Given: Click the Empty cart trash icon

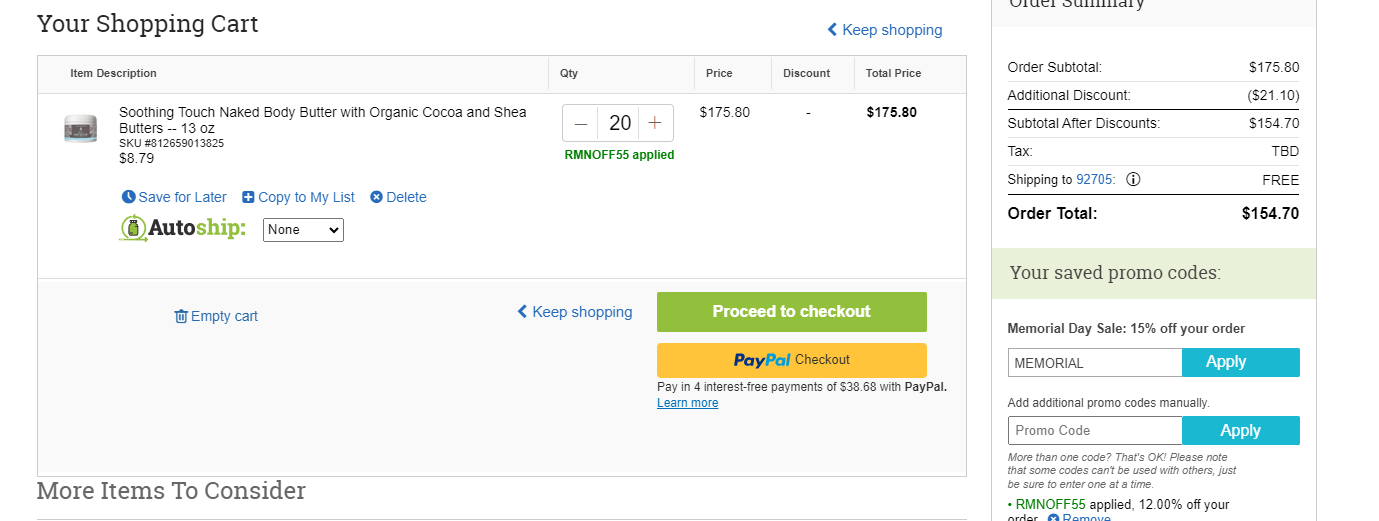Looking at the screenshot, I should [181, 316].
